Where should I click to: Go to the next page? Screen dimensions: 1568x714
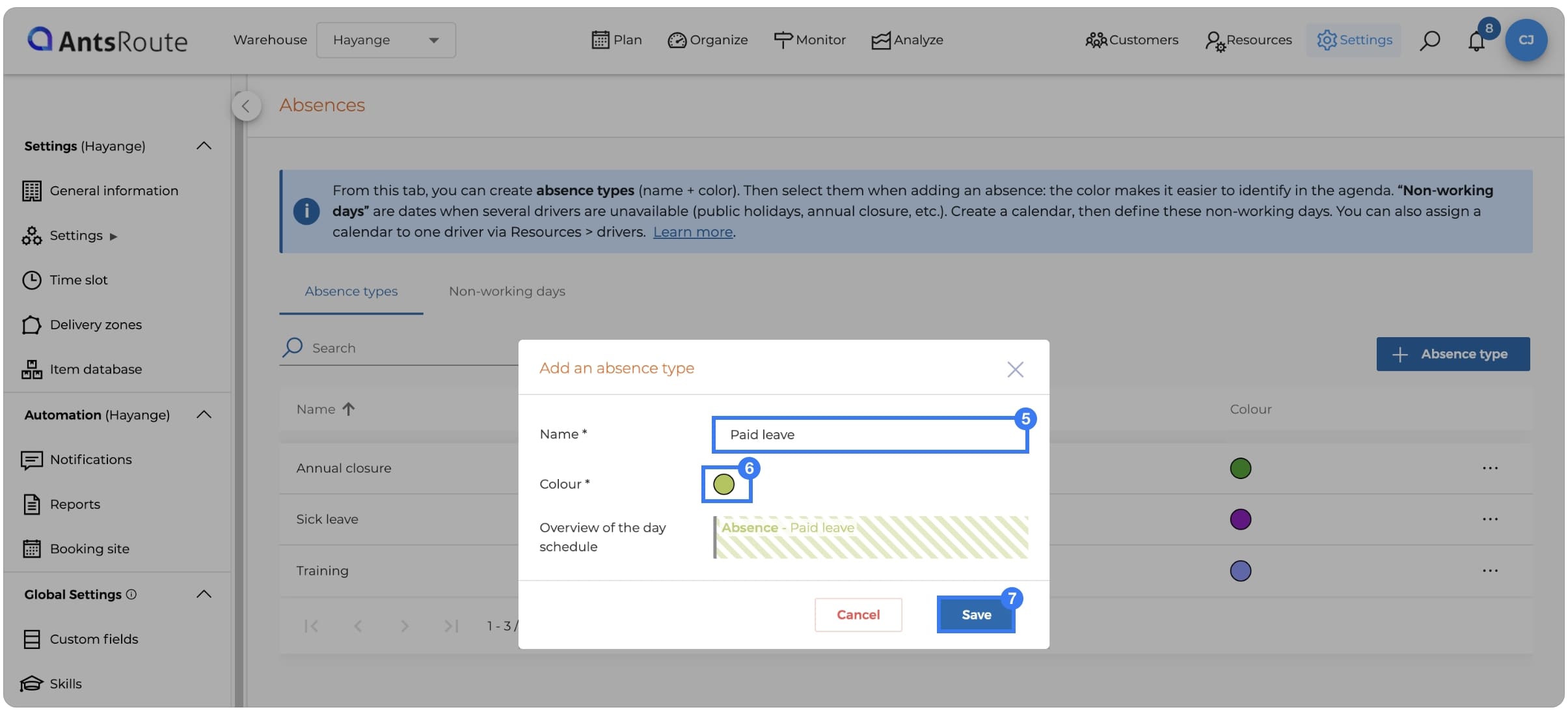[405, 626]
